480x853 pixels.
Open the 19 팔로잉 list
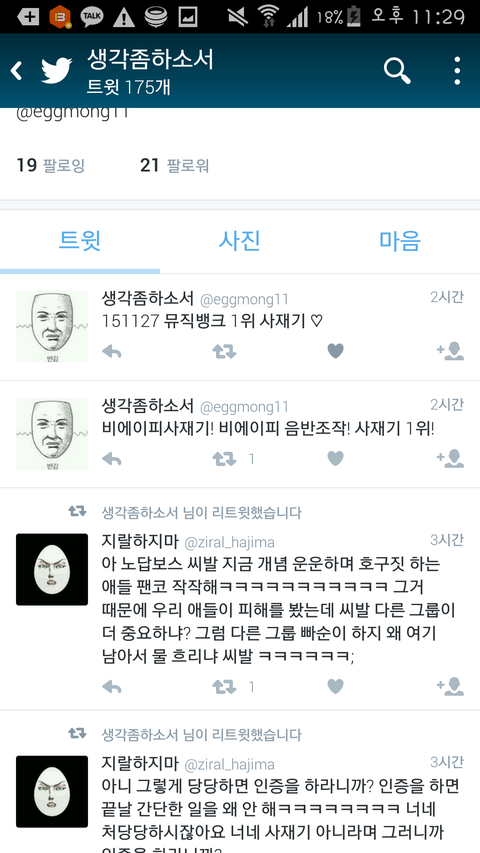click(51, 165)
